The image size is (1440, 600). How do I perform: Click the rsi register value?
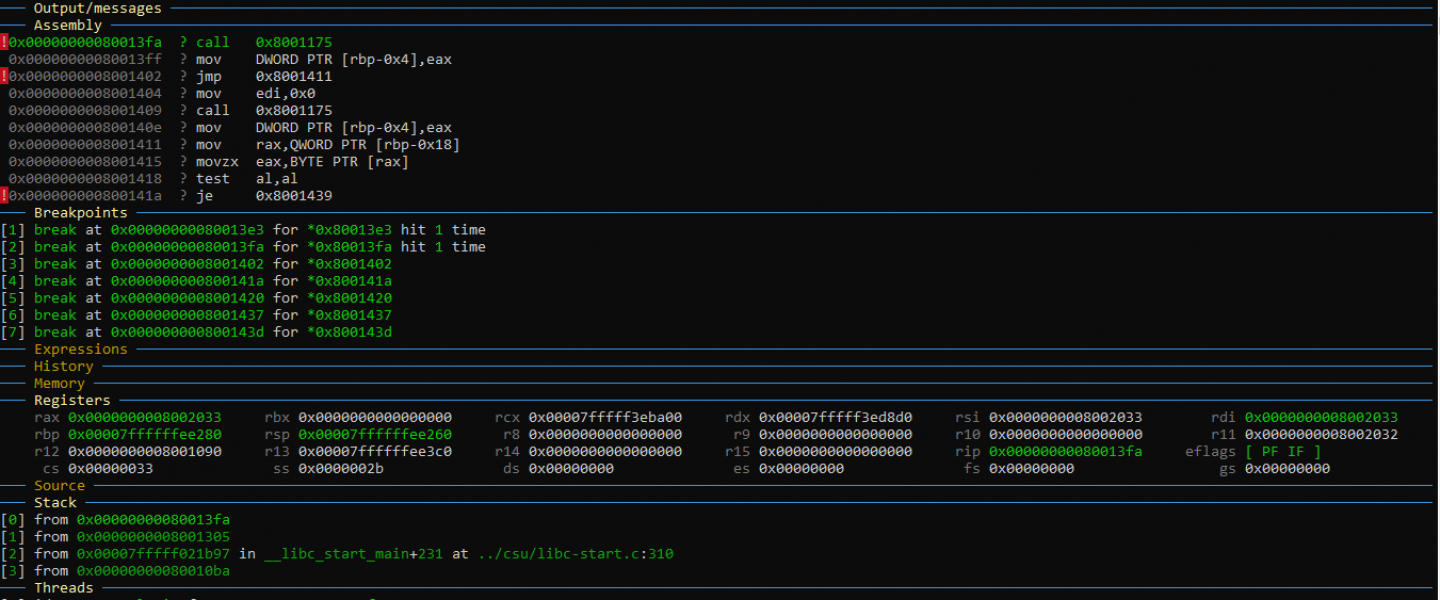point(1066,417)
